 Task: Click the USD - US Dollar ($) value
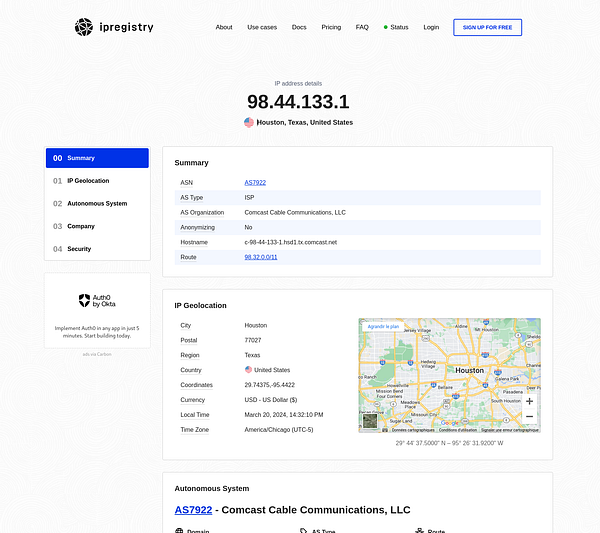[x=271, y=400]
